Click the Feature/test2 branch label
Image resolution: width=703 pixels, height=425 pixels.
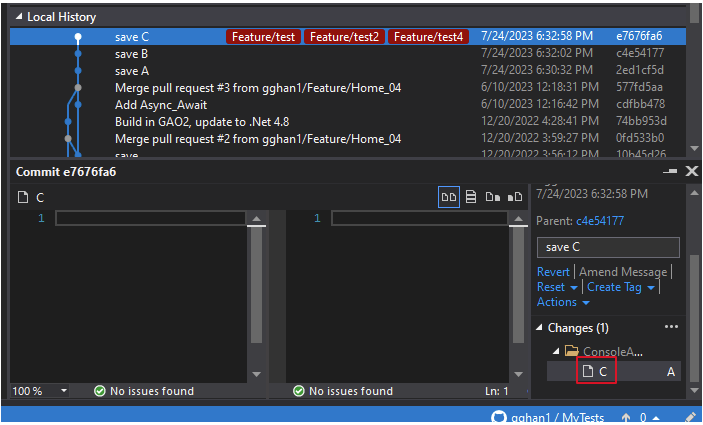pos(344,36)
